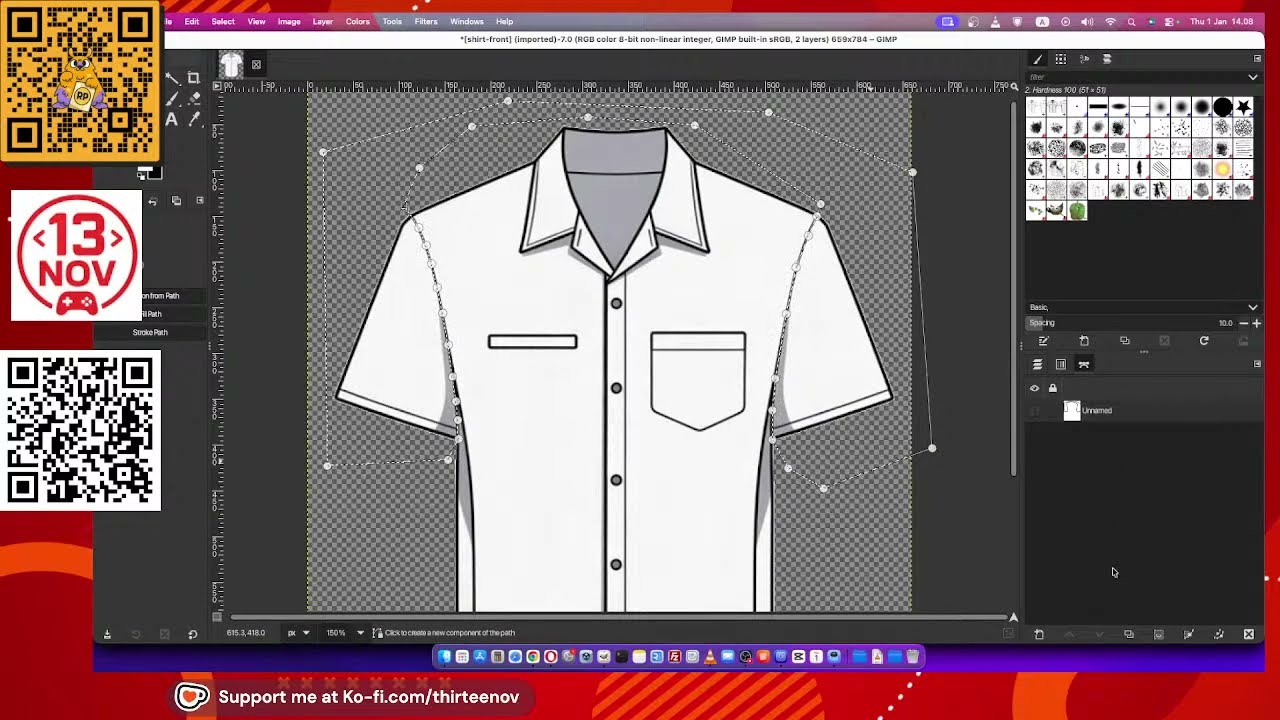Screen dimensions: 1280x720
Task: Select the Crop tool
Action: coord(194,78)
